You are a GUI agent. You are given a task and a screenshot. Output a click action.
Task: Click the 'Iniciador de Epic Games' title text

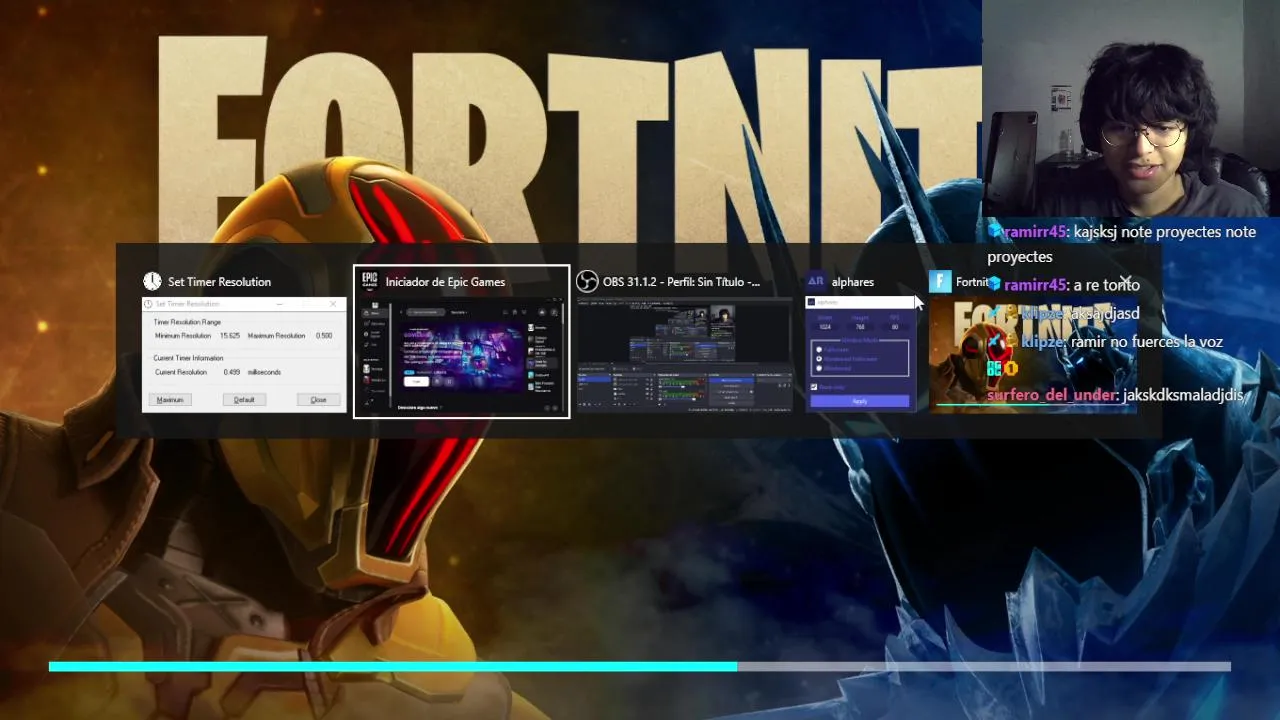[445, 282]
